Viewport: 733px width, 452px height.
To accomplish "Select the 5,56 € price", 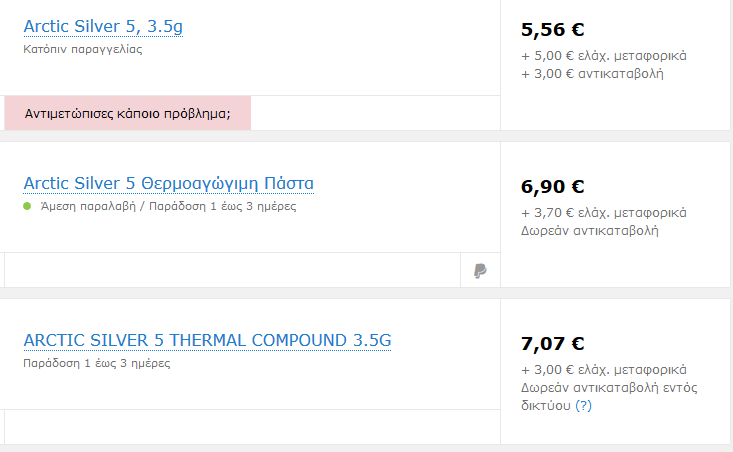I will point(553,29).
